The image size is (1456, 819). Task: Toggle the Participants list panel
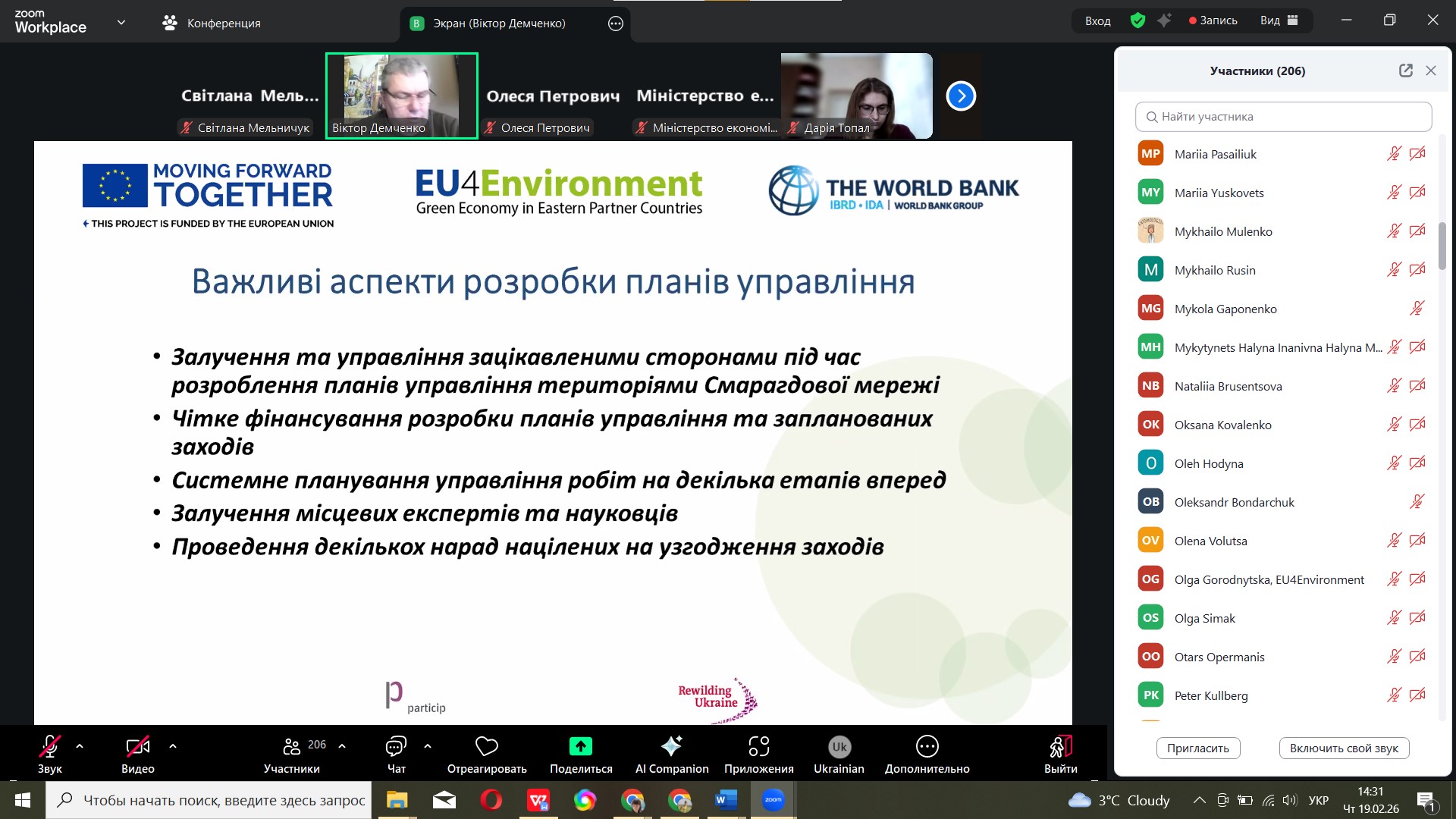(x=292, y=747)
